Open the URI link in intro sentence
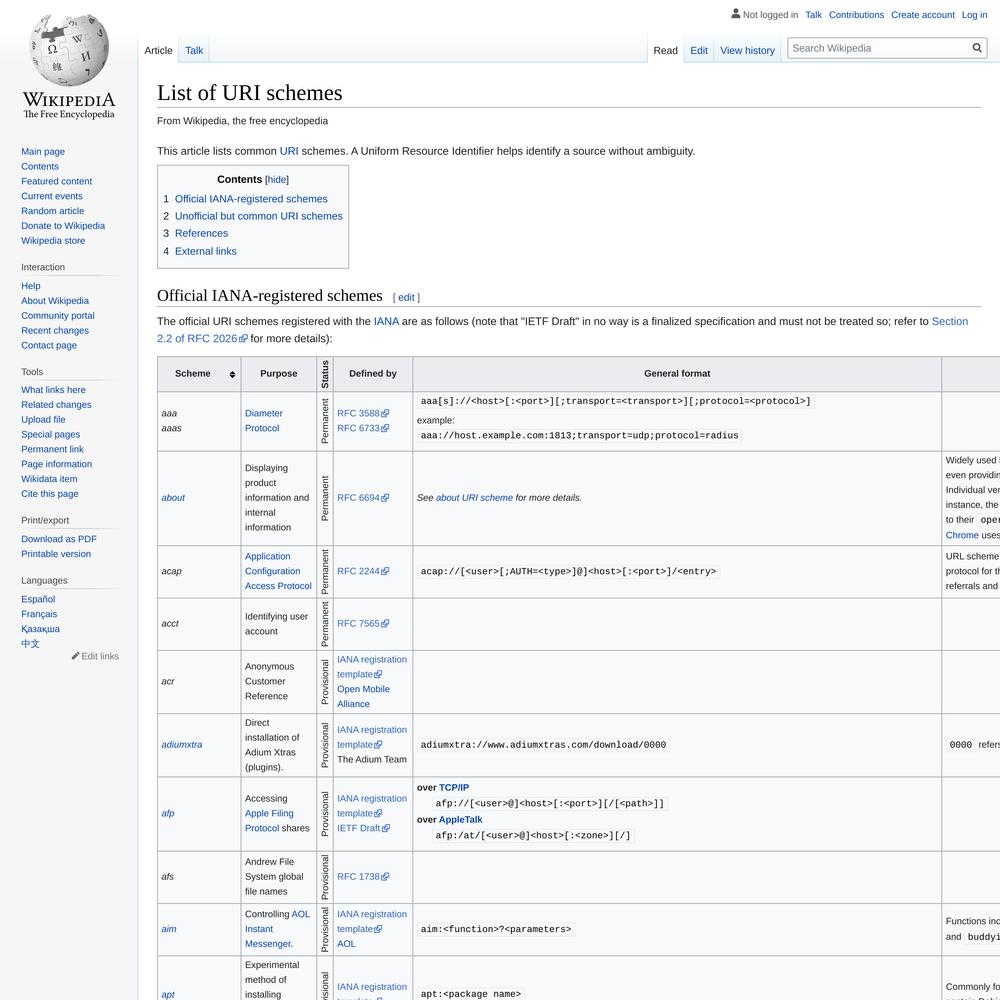This screenshot has height=1000, width=1000. click(289, 151)
